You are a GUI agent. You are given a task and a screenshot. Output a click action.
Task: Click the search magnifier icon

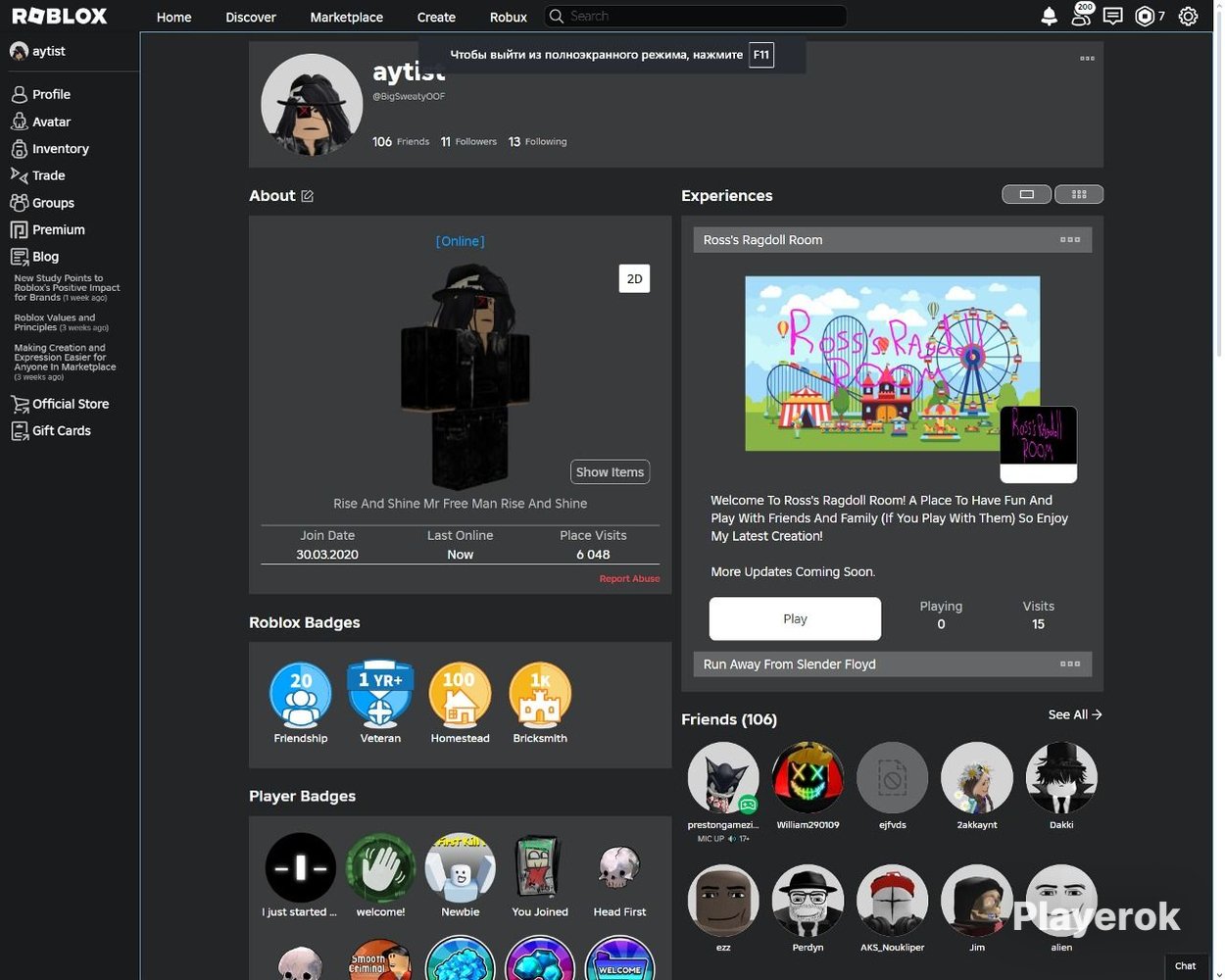click(x=557, y=17)
